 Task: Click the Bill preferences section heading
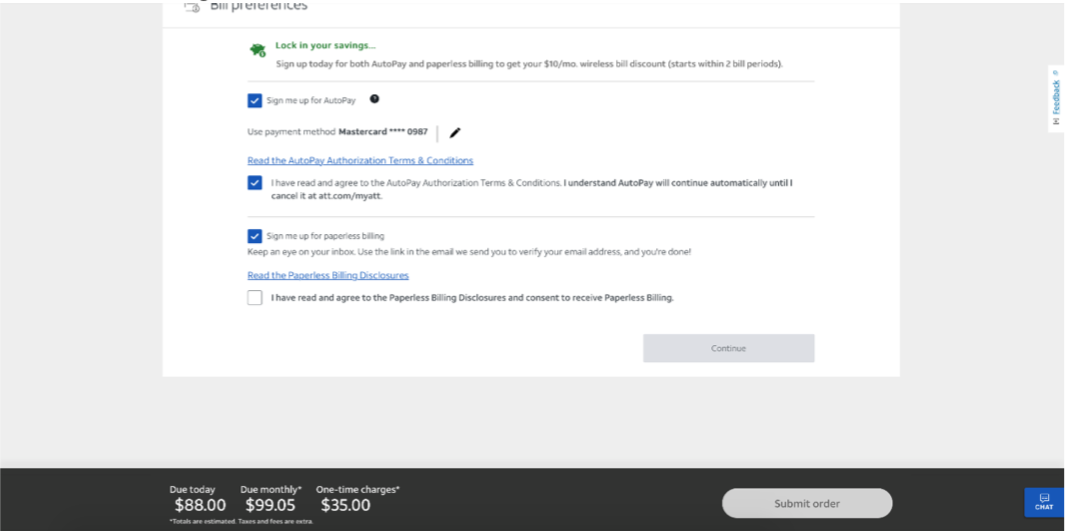258,6
